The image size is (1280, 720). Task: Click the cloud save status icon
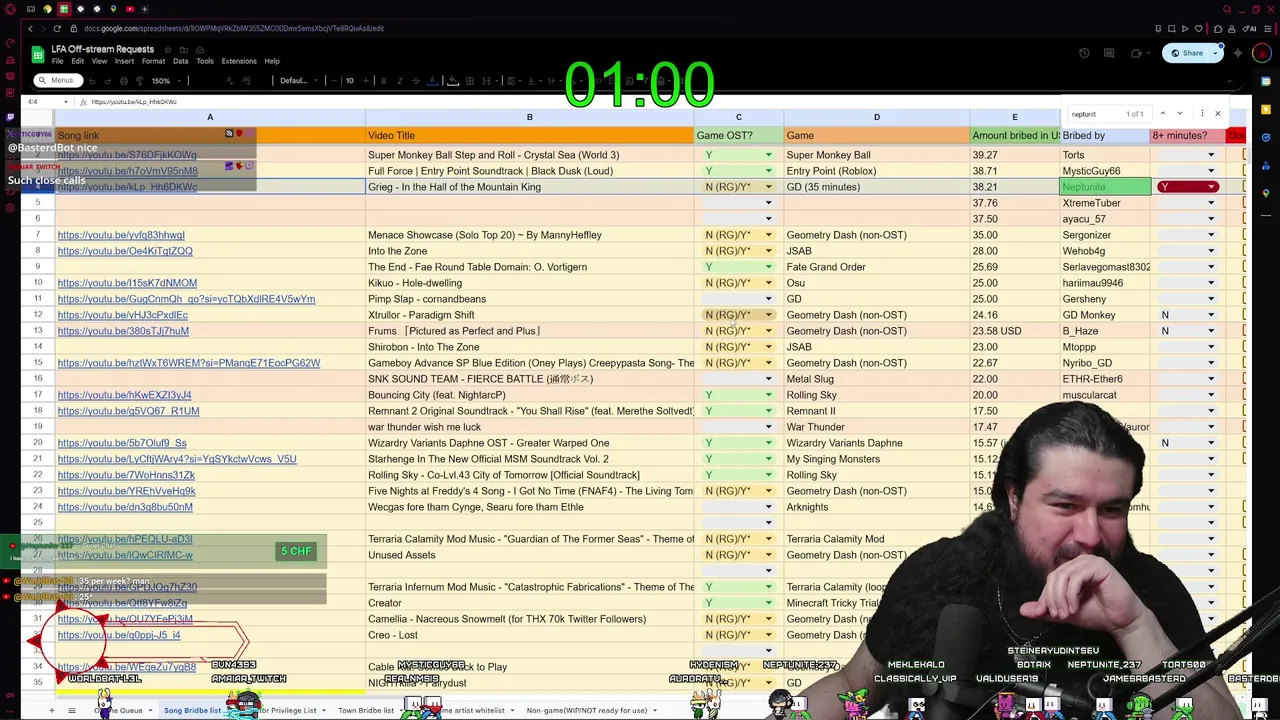coord(200,49)
